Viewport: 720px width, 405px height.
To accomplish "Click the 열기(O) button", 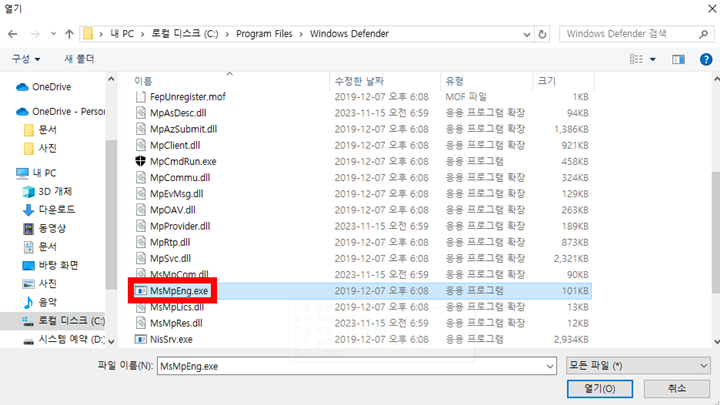I will tap(600, 388).
